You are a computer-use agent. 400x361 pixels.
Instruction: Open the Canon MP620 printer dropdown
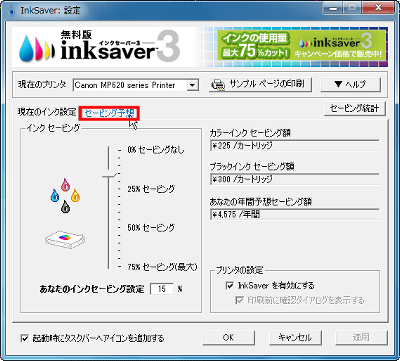point(136,85)
